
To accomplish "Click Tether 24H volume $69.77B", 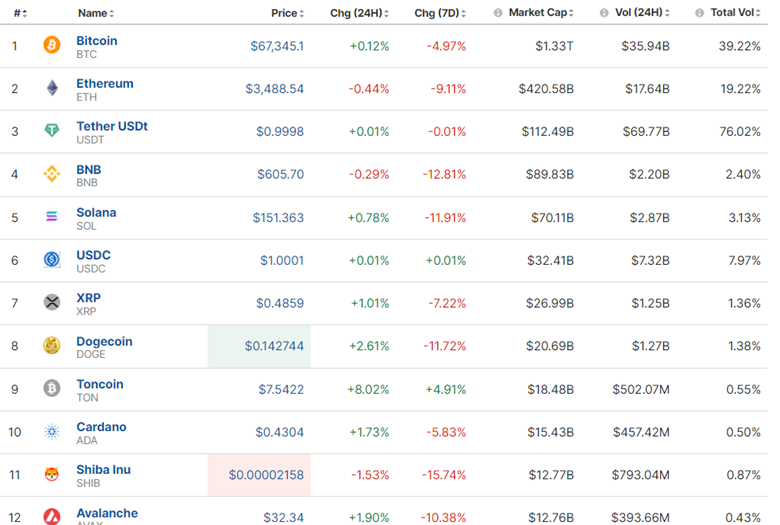I will 646,132.
